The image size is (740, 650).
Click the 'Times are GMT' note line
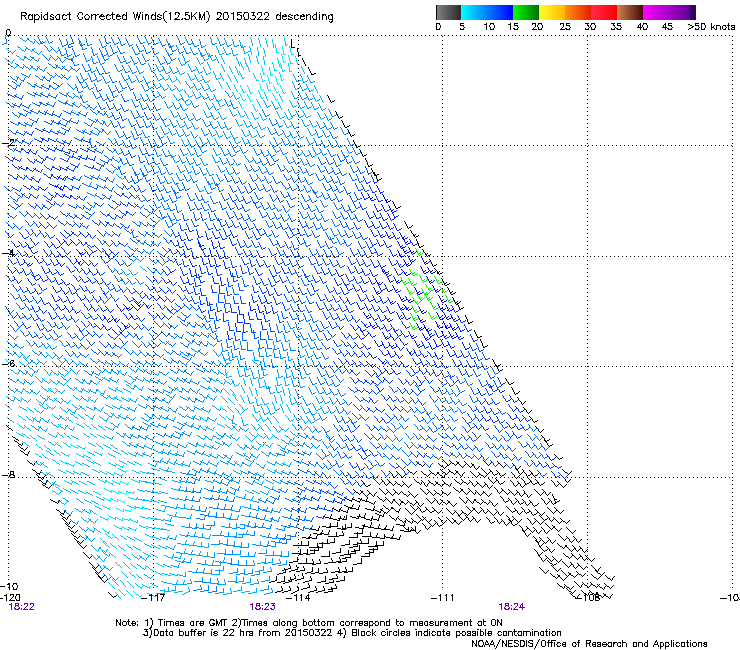tap(309, 623)
